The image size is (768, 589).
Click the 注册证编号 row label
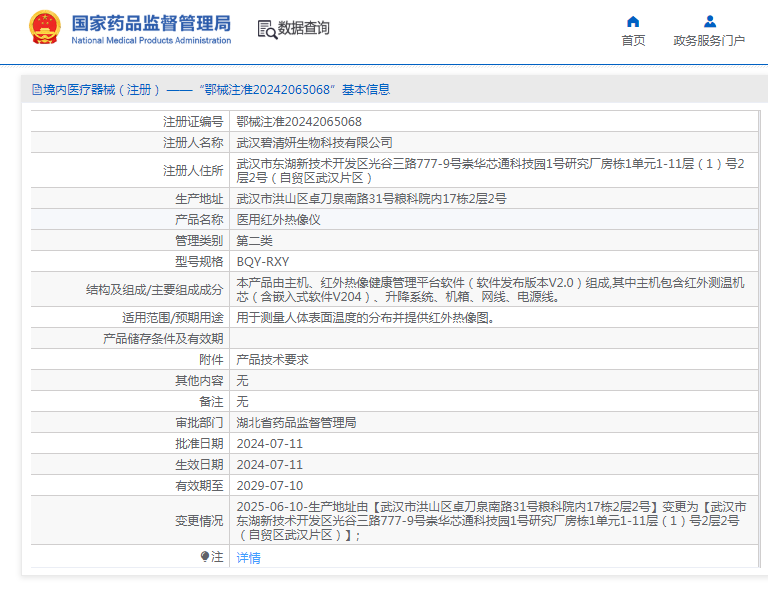pos(193,121)
